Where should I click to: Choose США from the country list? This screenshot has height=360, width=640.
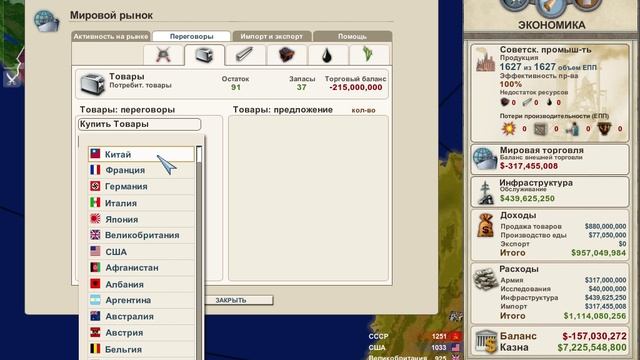pos(141,251)
